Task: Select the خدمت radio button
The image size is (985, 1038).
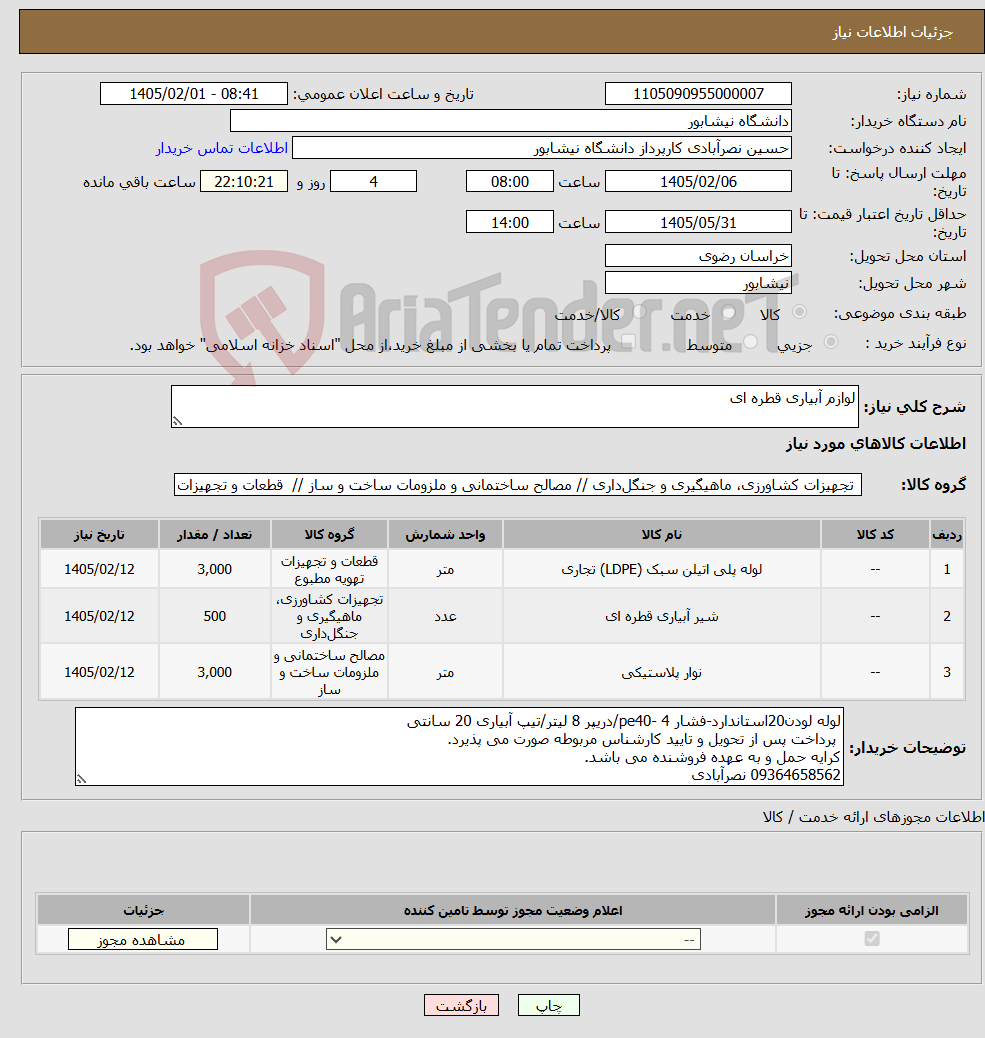Action: [x=728, y=312]
